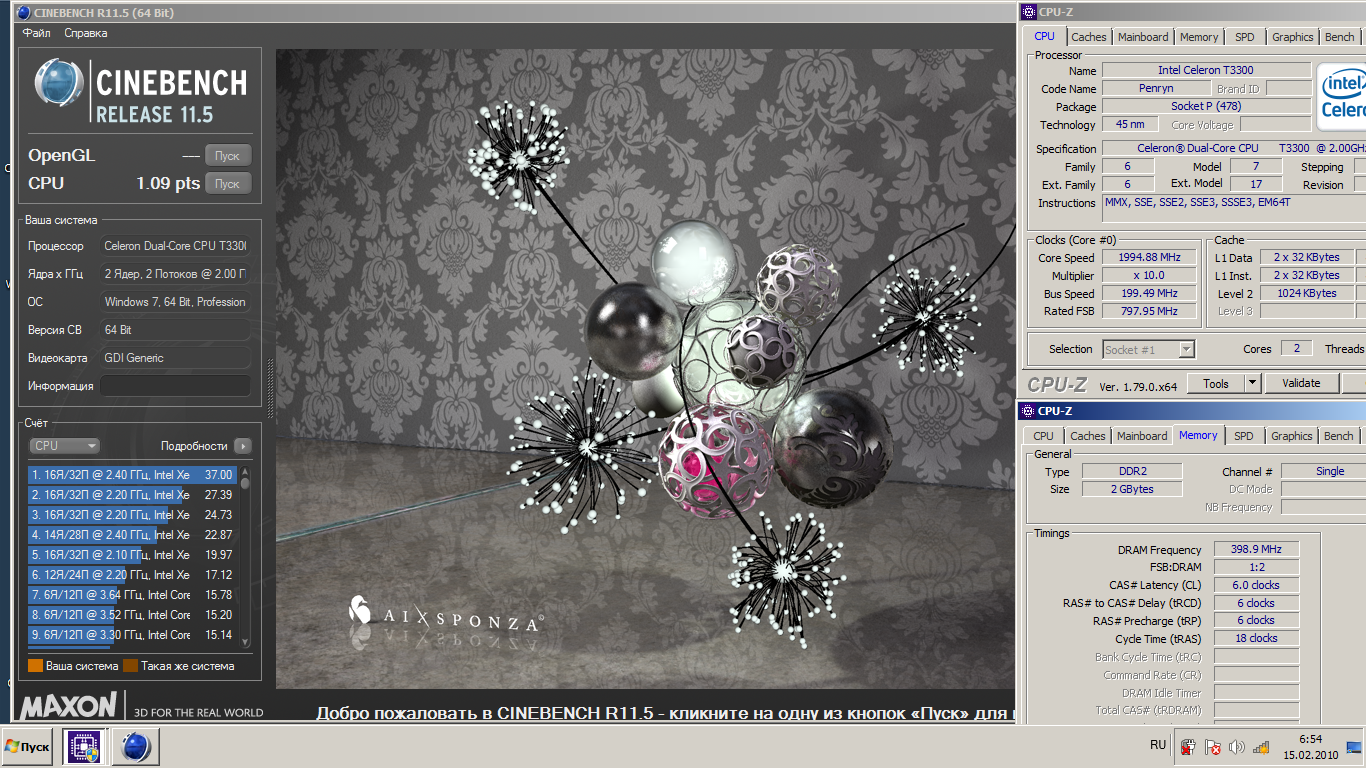The height and width of the screenshot is (768, 1366).
Task: Click the processor name field 'Intel Celeron T3300'
Action: point(1206,70)
